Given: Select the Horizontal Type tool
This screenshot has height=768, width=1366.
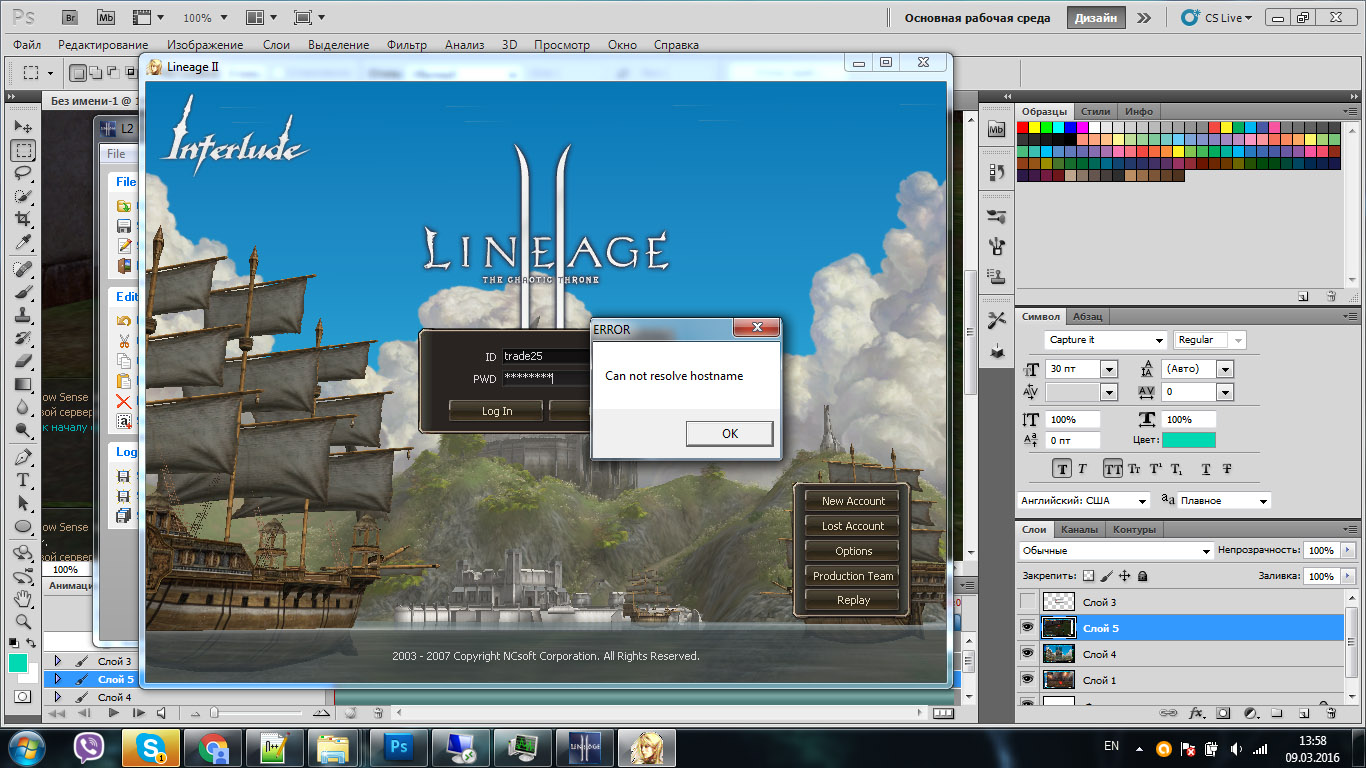Looking at the screenshot, I should 23,480.
